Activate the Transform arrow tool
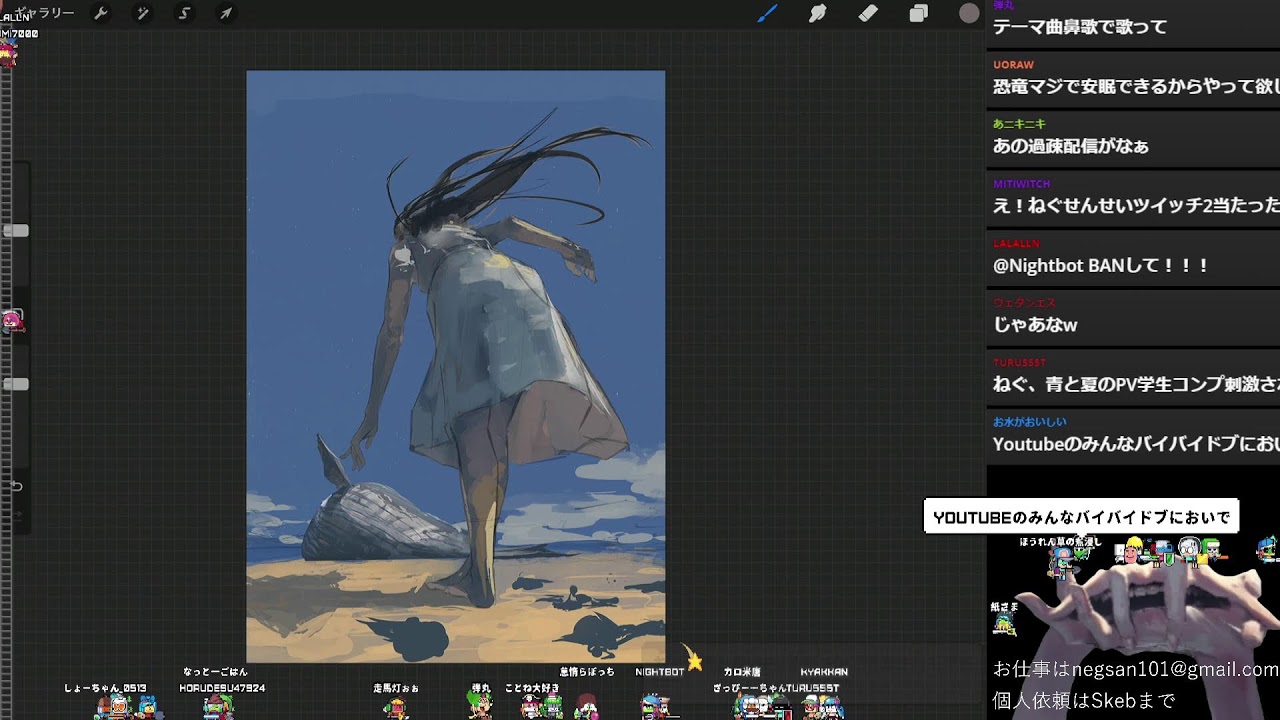The image size is (1280, 720). 226,13
